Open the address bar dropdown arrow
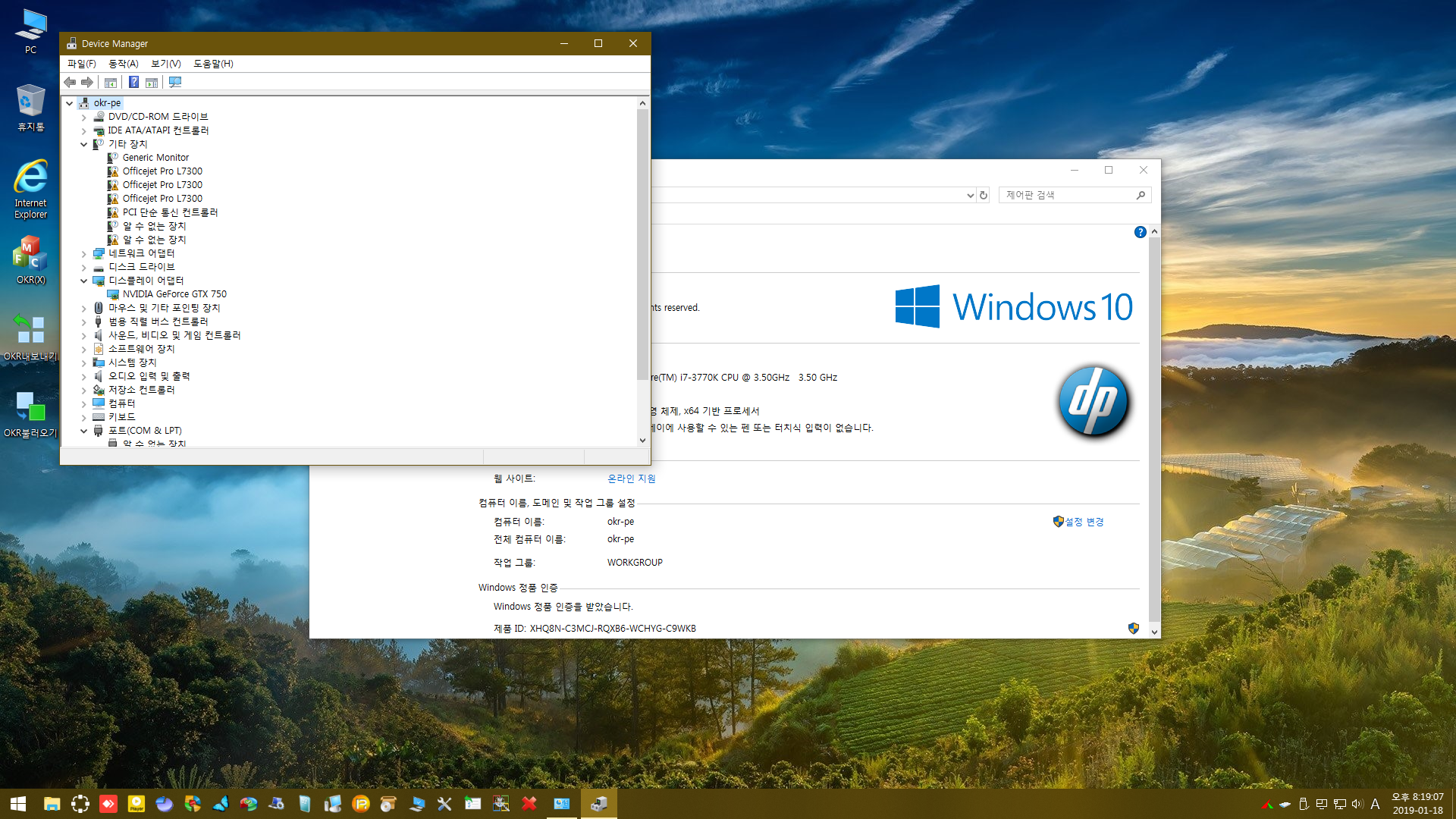 tap(970, 195)
